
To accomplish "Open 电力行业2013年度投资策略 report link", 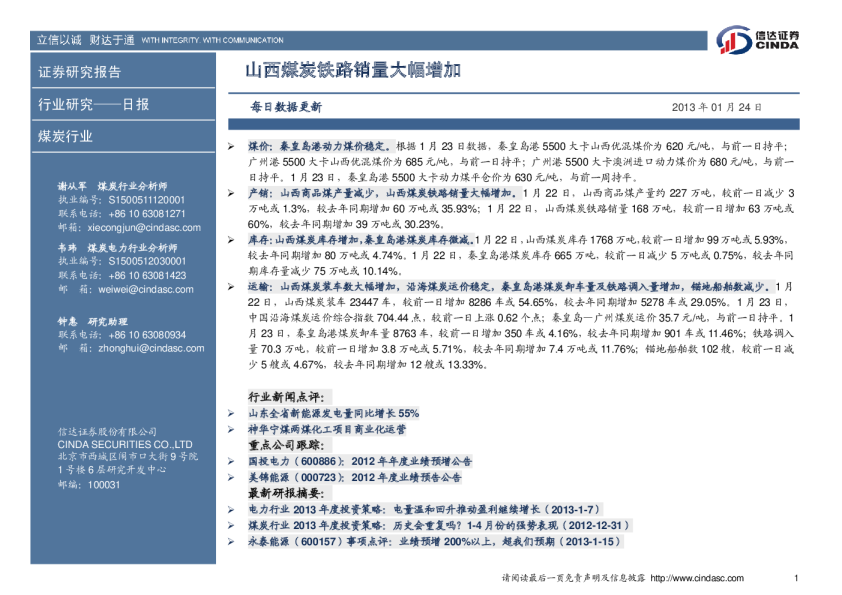I will [411, 510].
